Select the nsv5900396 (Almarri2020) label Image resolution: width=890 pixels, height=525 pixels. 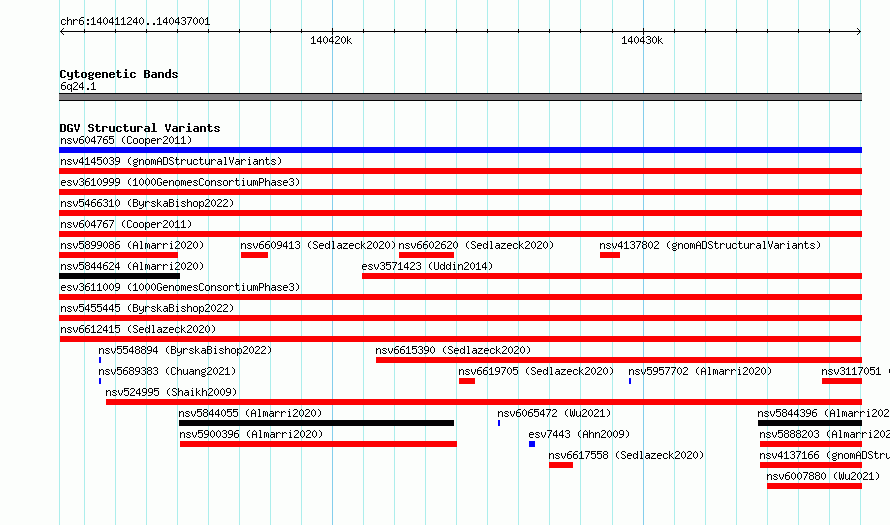251,434
